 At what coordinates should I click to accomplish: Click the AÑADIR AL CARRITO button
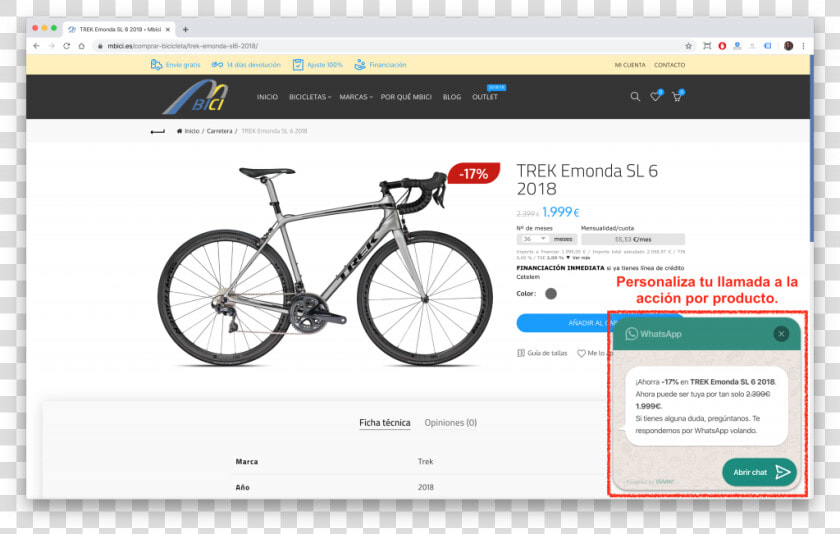[x=562, y=323]
